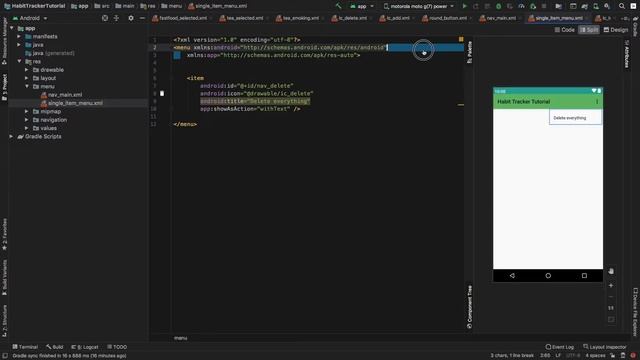The width and height of the screenshot is (640, 360).
Task: Zoom in preview with the plus icon
Action: pyautogui.click(x=611, y=285)
